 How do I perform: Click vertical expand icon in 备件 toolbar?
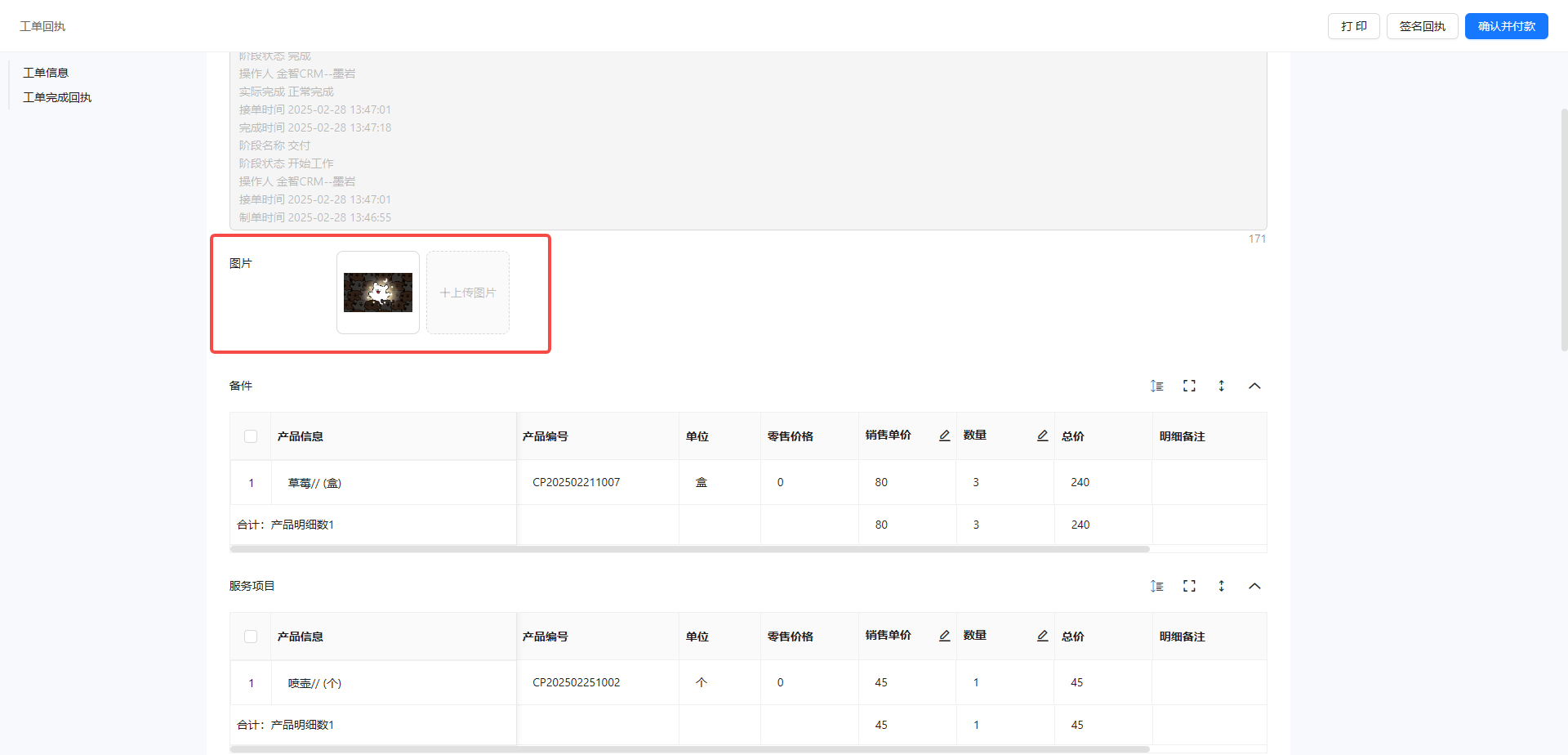pos(1222,386)
